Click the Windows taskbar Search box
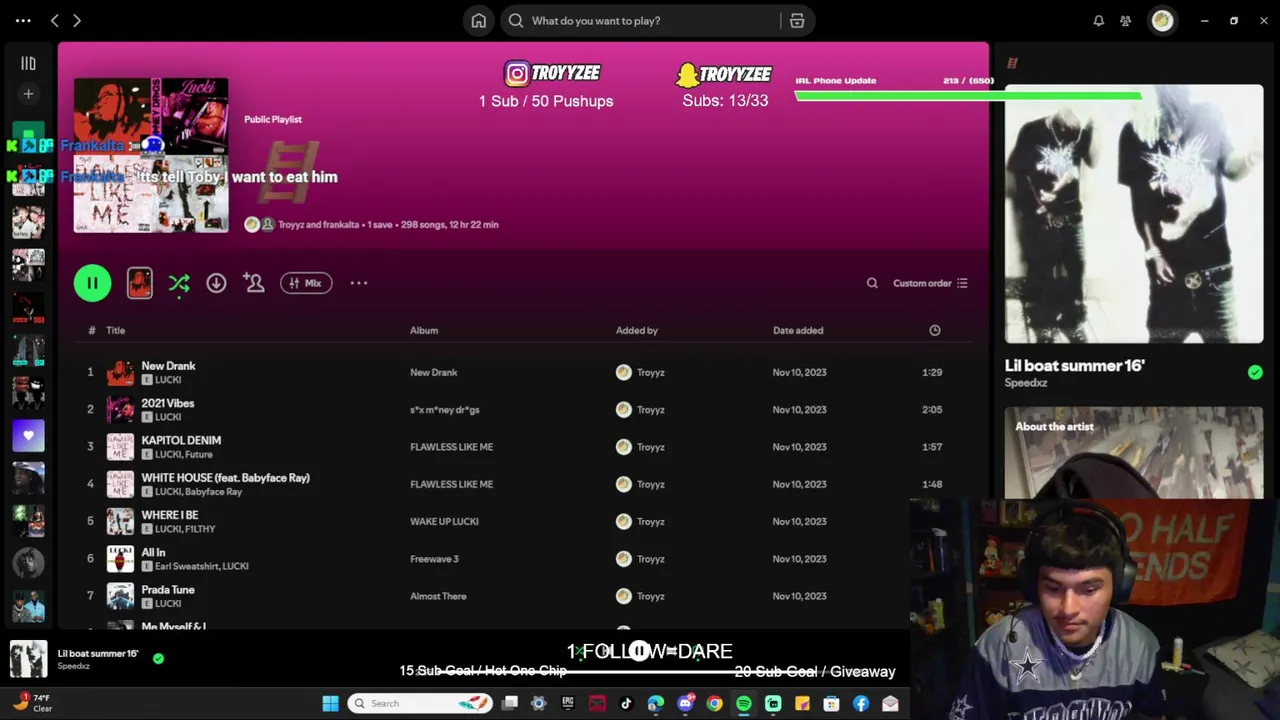 point(420,703)
